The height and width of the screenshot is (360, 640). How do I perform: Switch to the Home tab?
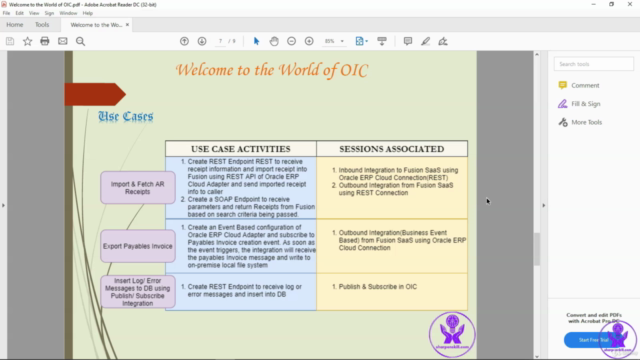point(15,24)
